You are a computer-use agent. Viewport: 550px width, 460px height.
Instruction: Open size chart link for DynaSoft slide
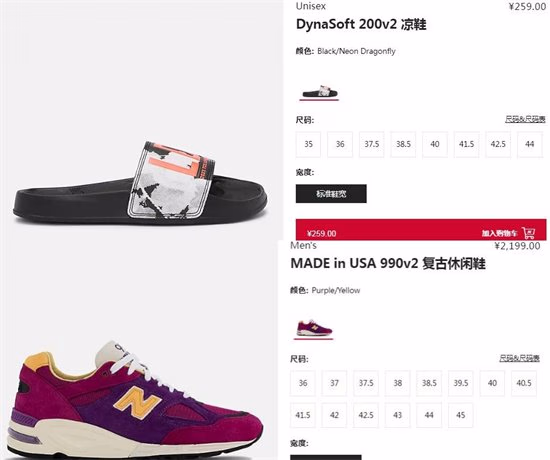pos(525,120)
